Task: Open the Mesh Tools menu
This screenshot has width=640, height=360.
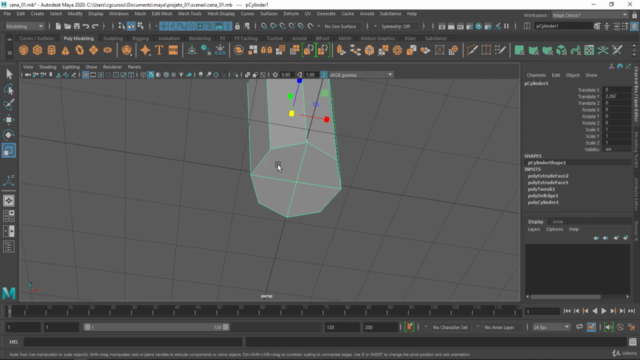Action: (189, 13)
